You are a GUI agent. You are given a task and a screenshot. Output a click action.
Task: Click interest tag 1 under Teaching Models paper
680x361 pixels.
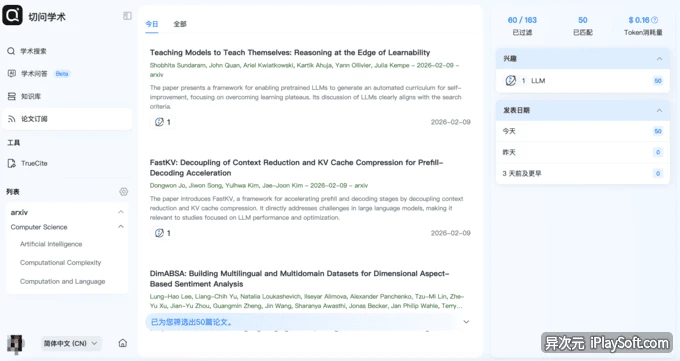[x=163, y=122]
